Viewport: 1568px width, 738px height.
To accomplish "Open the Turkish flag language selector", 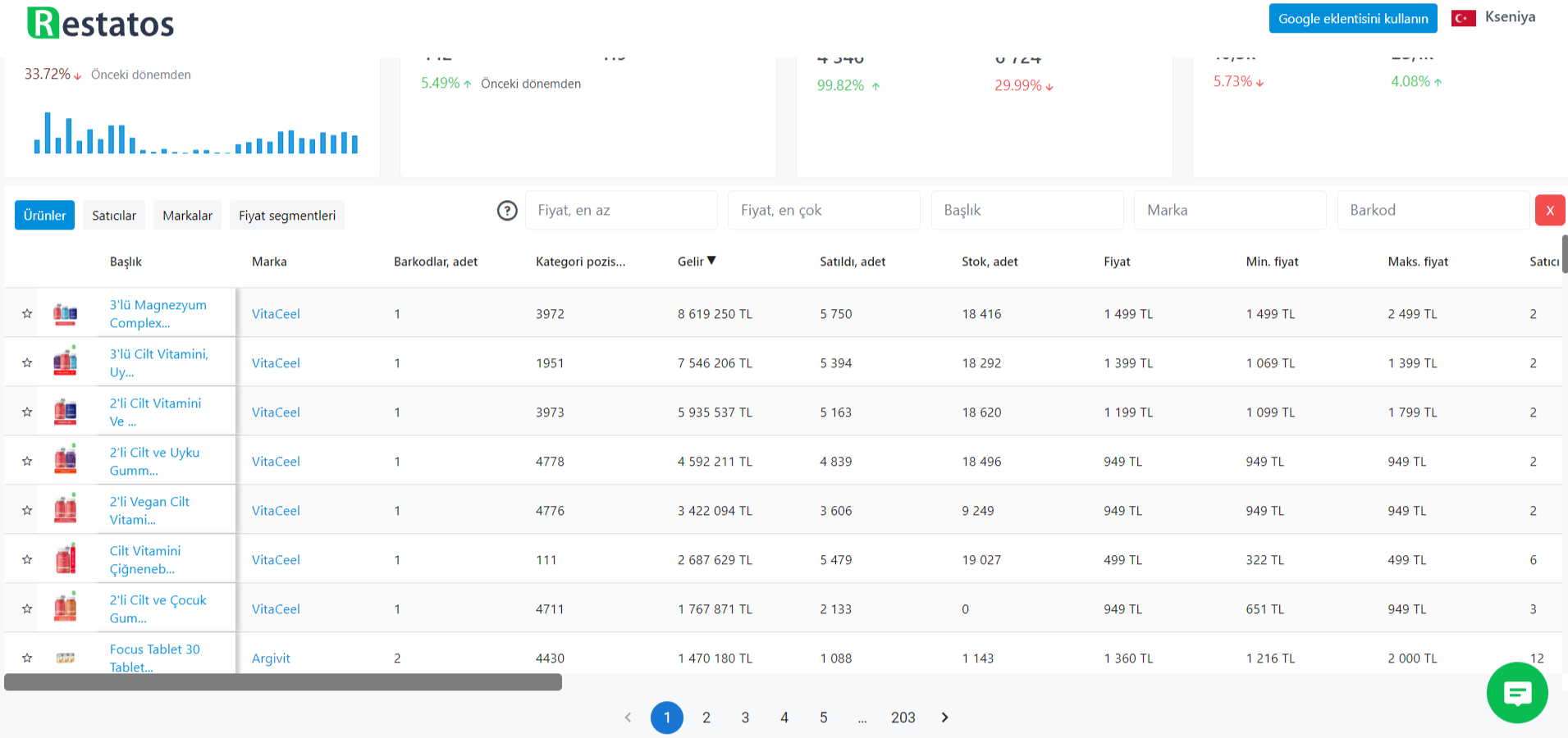I will [1463, 18].
